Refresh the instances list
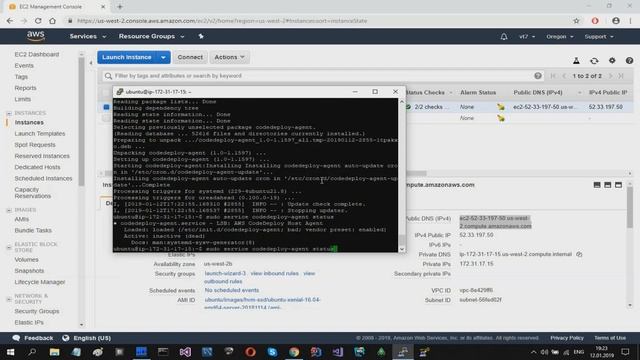Image resolution: width=640 pixels, height=360 pixels. pos(594,61)
